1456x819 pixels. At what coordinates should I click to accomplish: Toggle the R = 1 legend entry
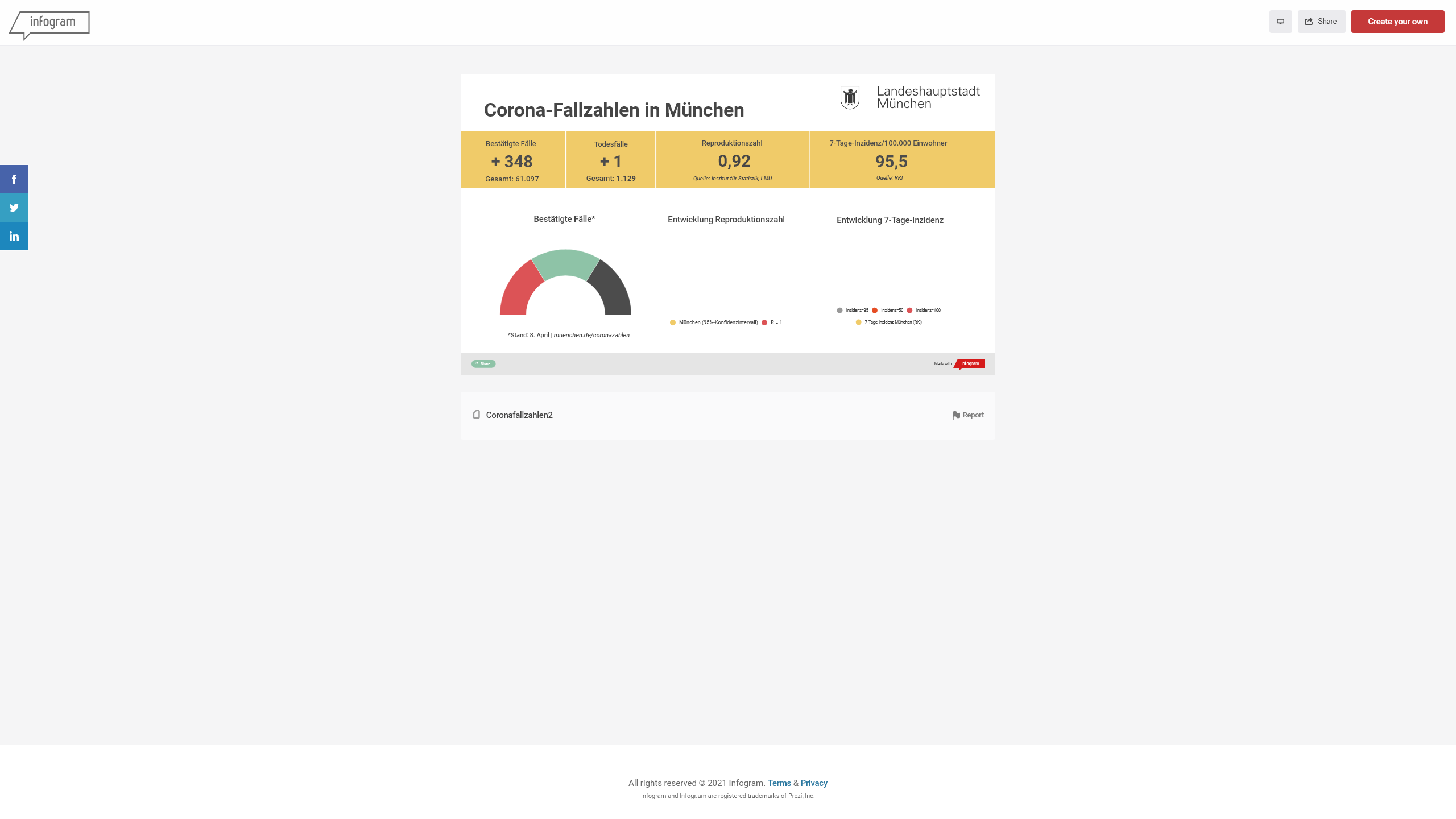(772, 322)
